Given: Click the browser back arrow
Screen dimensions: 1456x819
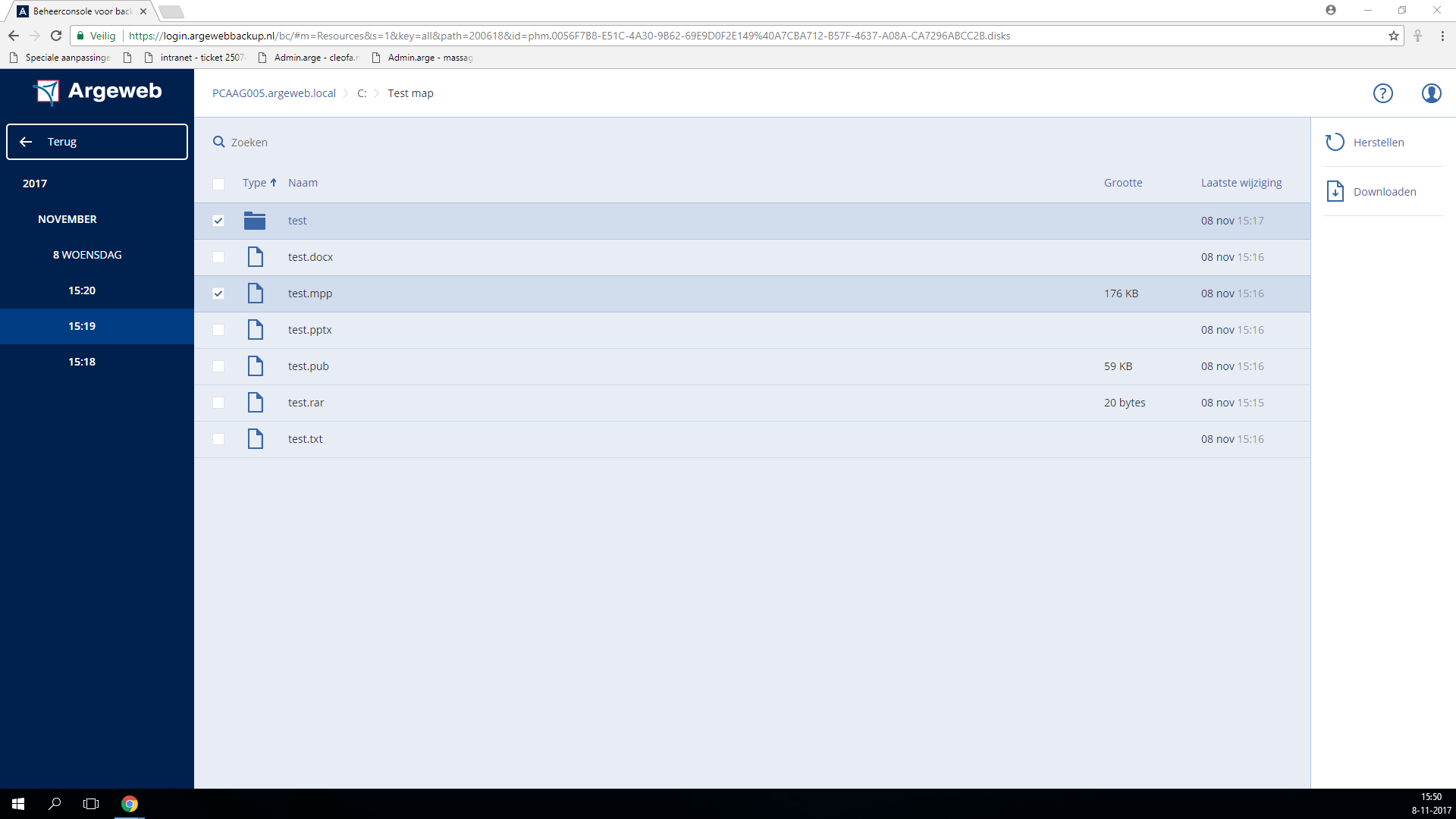Looking at the screenshot, I should click(x=14, y=36).
